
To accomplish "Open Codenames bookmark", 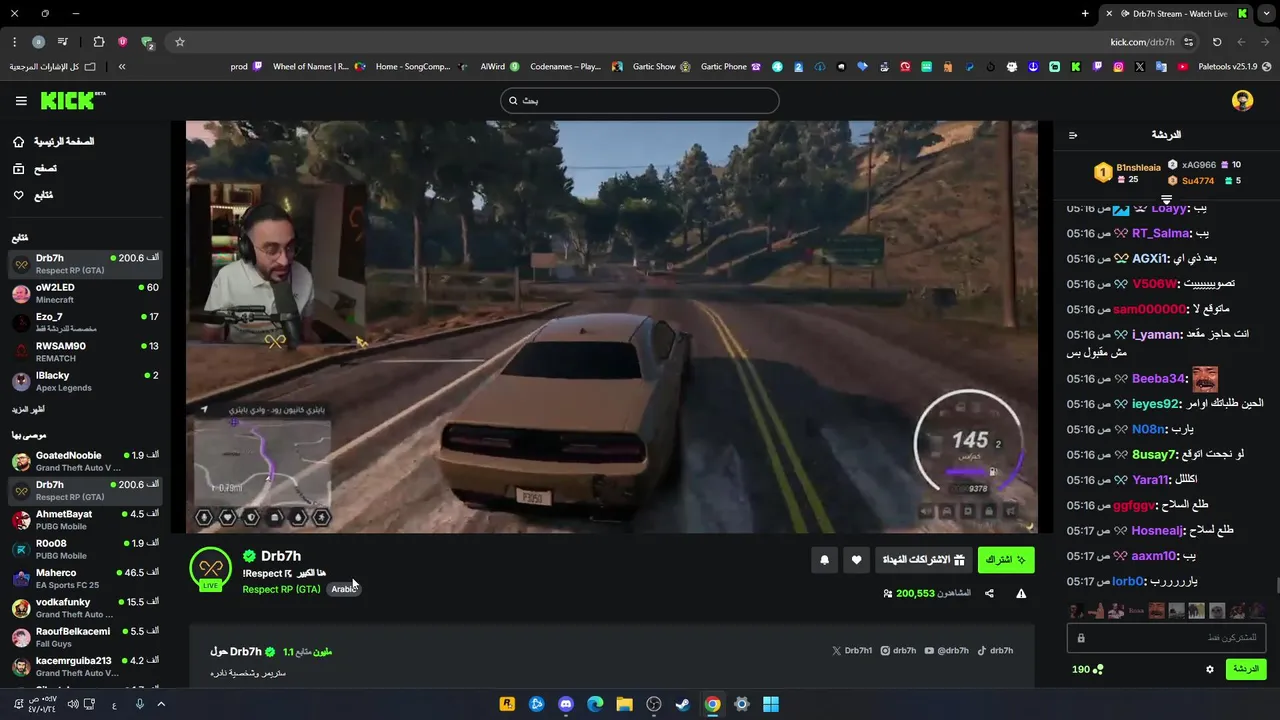I will point(573,67).
